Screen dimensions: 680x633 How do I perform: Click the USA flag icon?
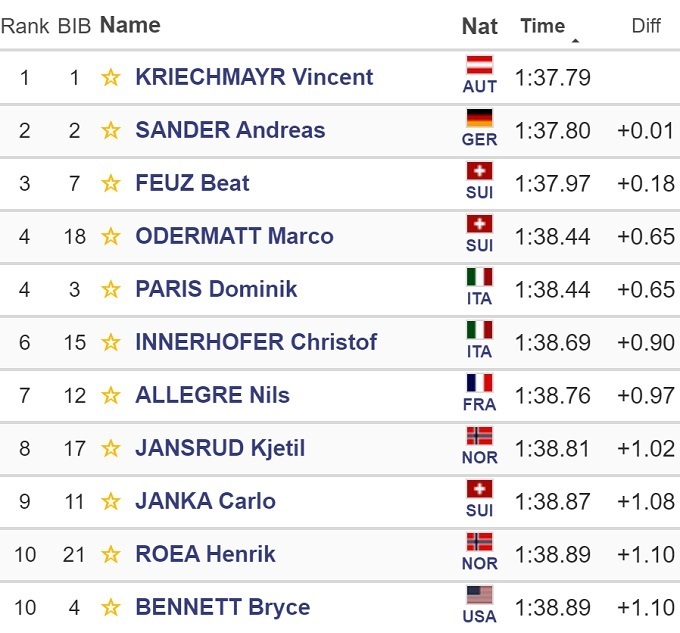coord(480,596)
